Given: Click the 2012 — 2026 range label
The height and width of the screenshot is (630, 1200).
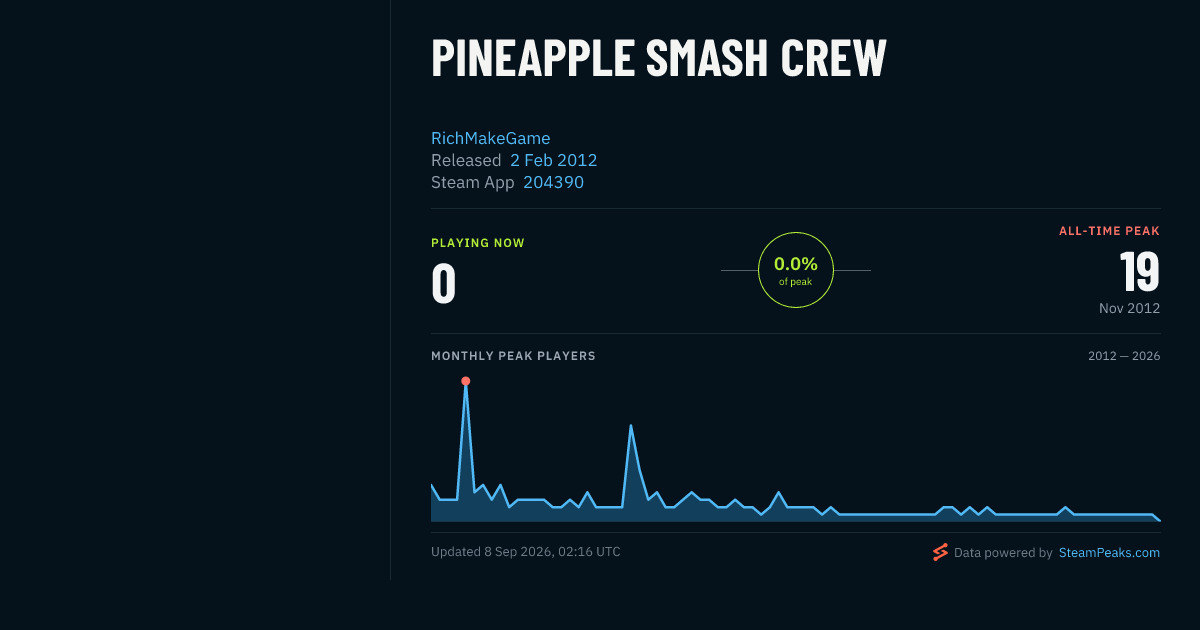Looking at the screenshot, I should [1124, 356].
